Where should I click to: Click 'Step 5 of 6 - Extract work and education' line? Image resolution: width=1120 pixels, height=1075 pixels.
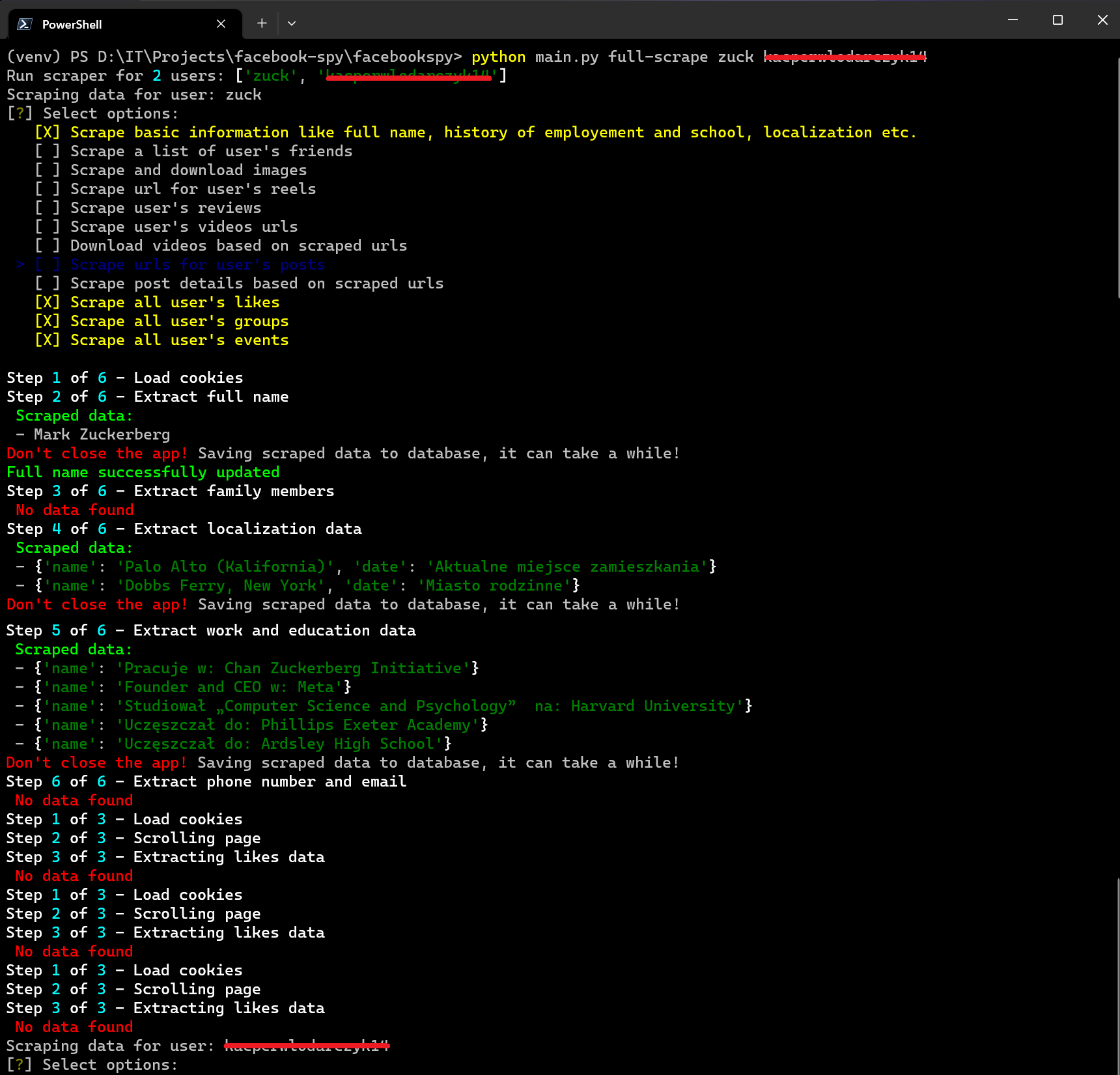click(211, 630)
